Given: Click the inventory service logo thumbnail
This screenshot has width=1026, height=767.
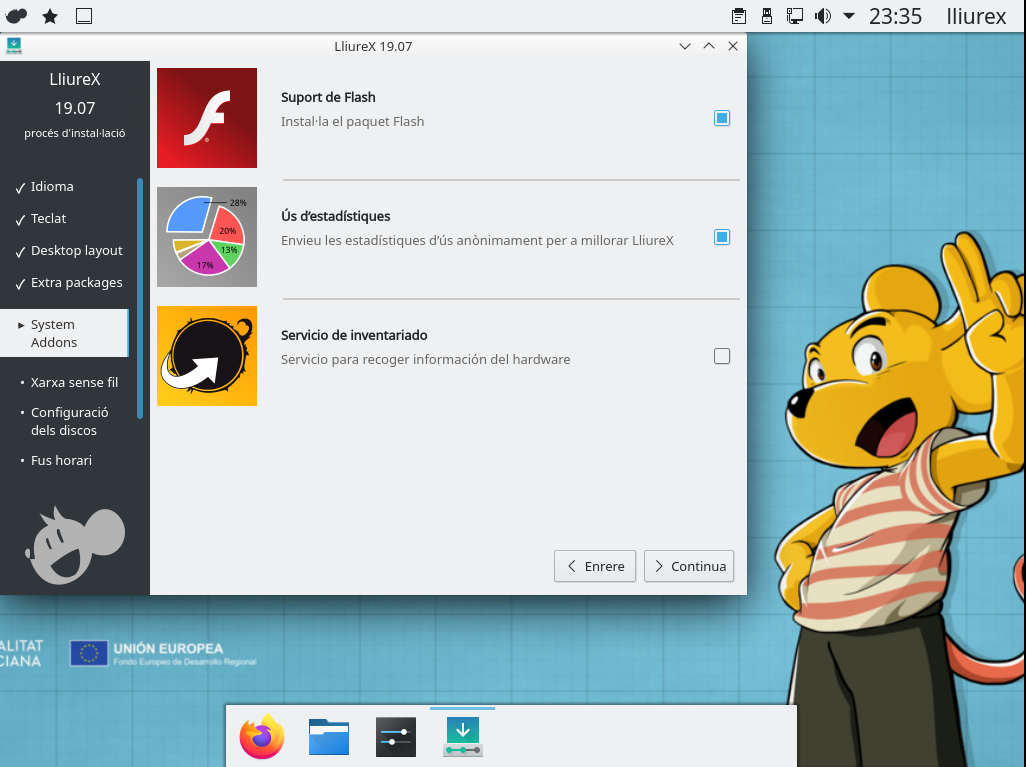Looking at the screenshot, I should tap(207, 356).
